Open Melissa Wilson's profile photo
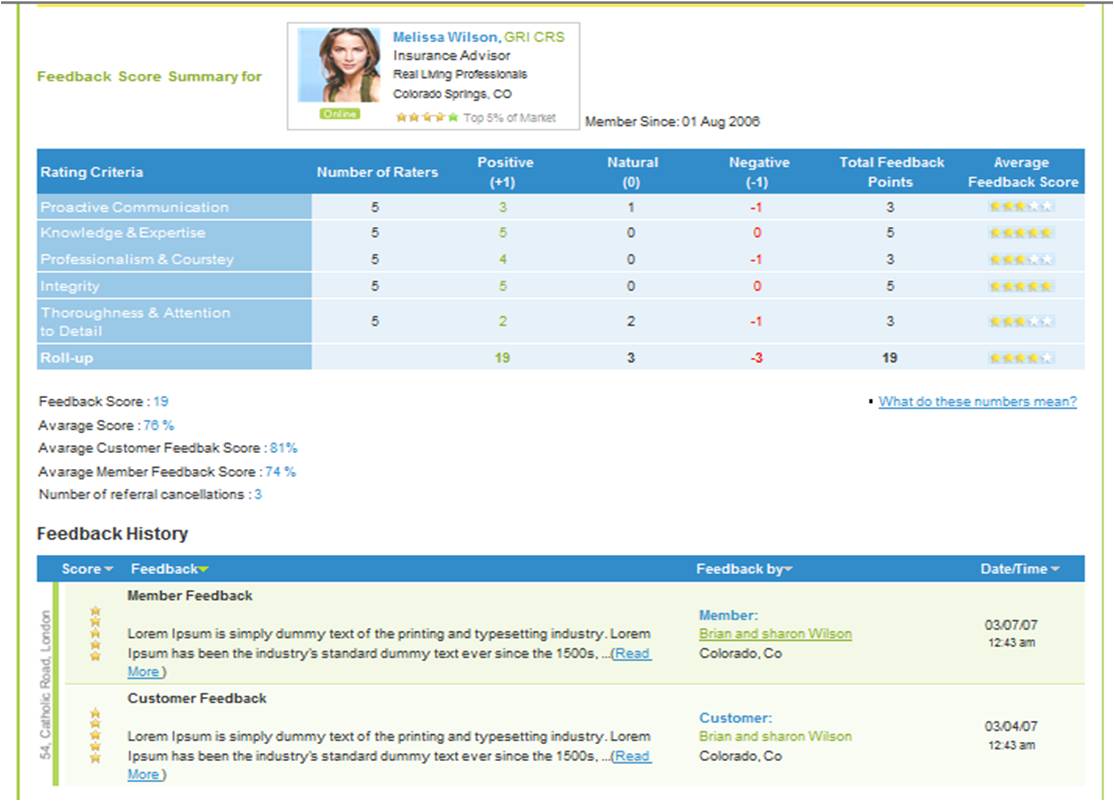This screenshot has width=1114, height=801. coord(339,65)
